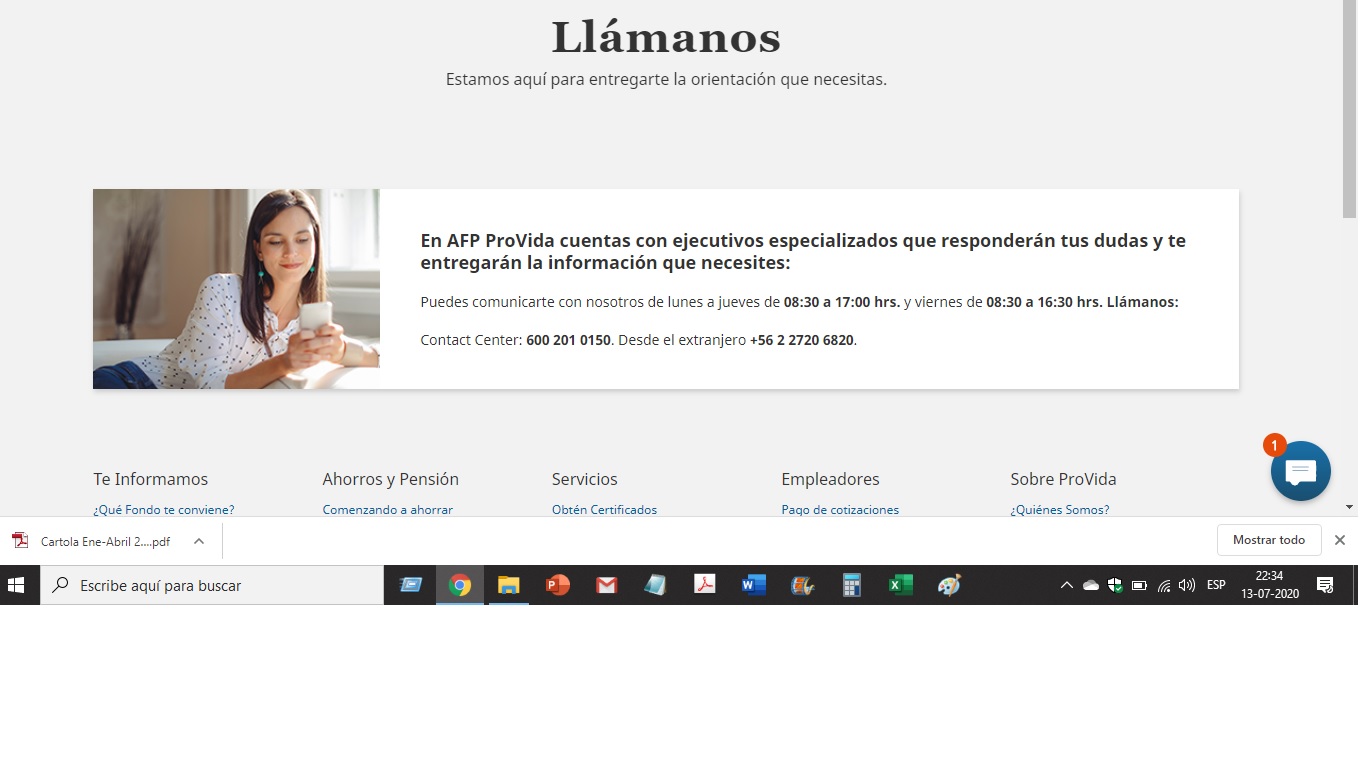1366x768 pixels.
Task: Click the foreign phone number +56 2 2720 6820
Action: coord(802,340)
